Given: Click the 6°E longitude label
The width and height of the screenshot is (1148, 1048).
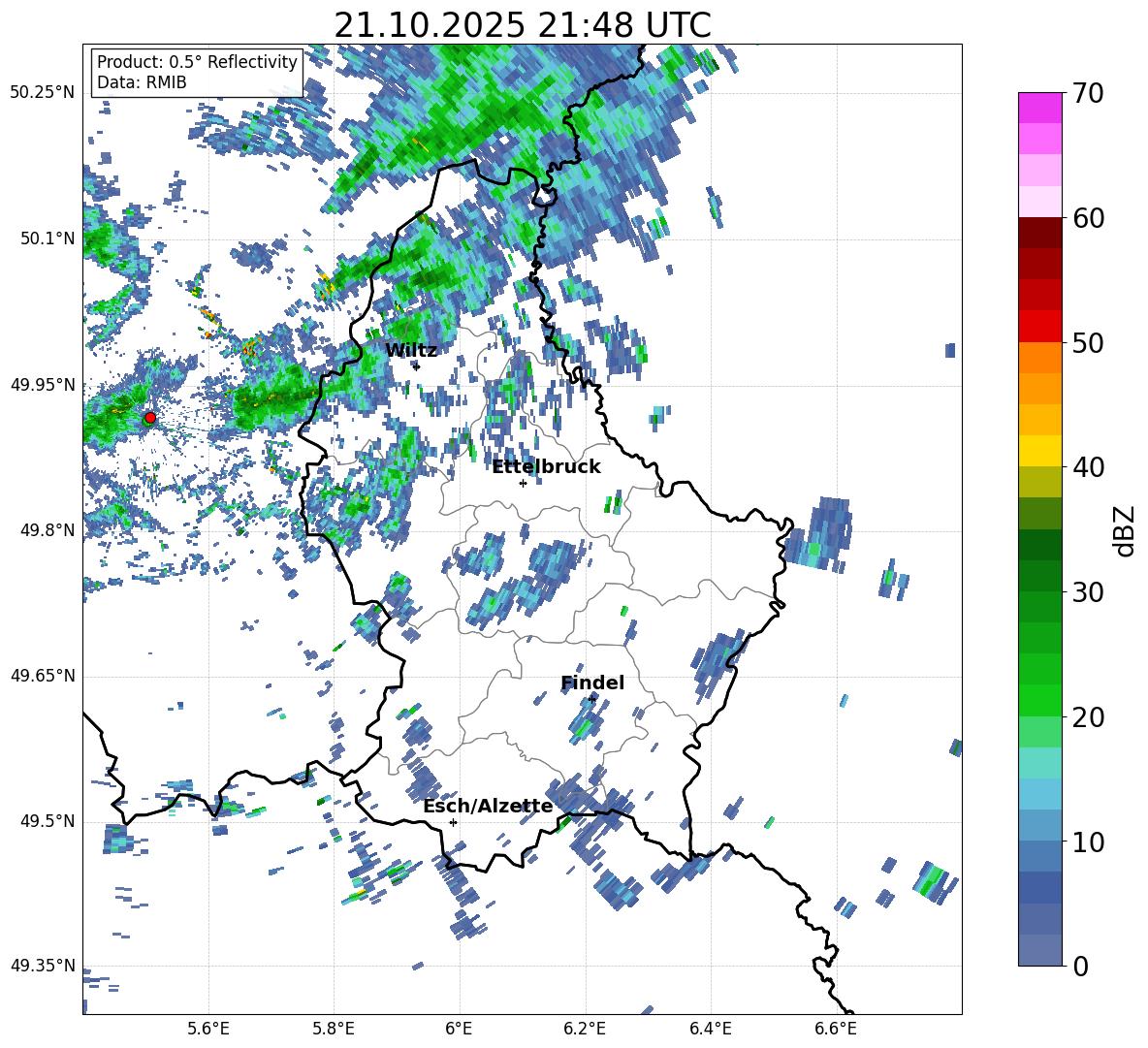Looking at the screenshot, I should [x=459, y=1029].
